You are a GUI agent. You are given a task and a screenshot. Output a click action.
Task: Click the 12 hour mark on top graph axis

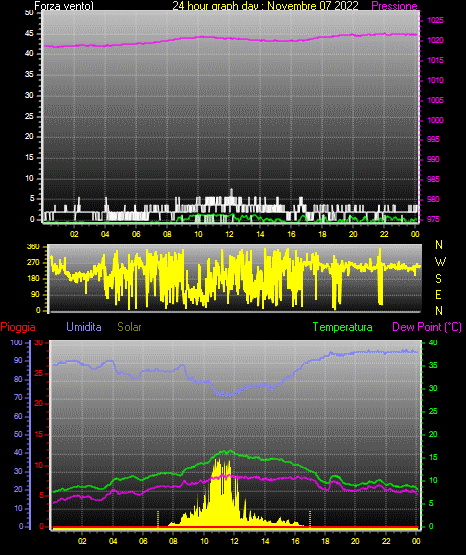click(x=229, y=234)
